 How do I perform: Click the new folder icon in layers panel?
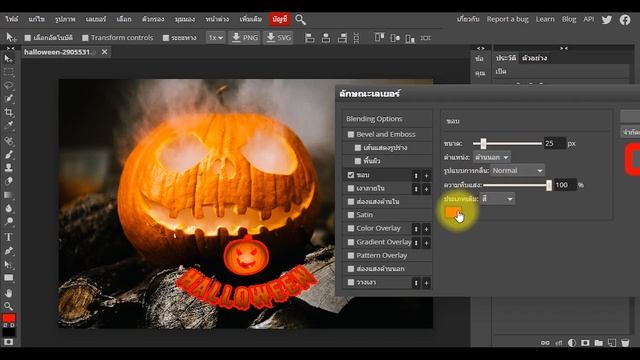(x=598, y=343)
